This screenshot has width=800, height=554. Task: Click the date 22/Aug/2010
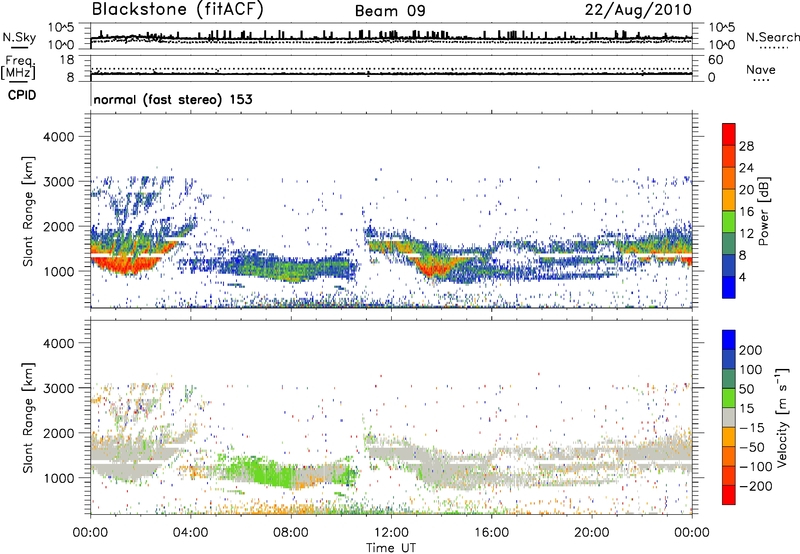638,10
